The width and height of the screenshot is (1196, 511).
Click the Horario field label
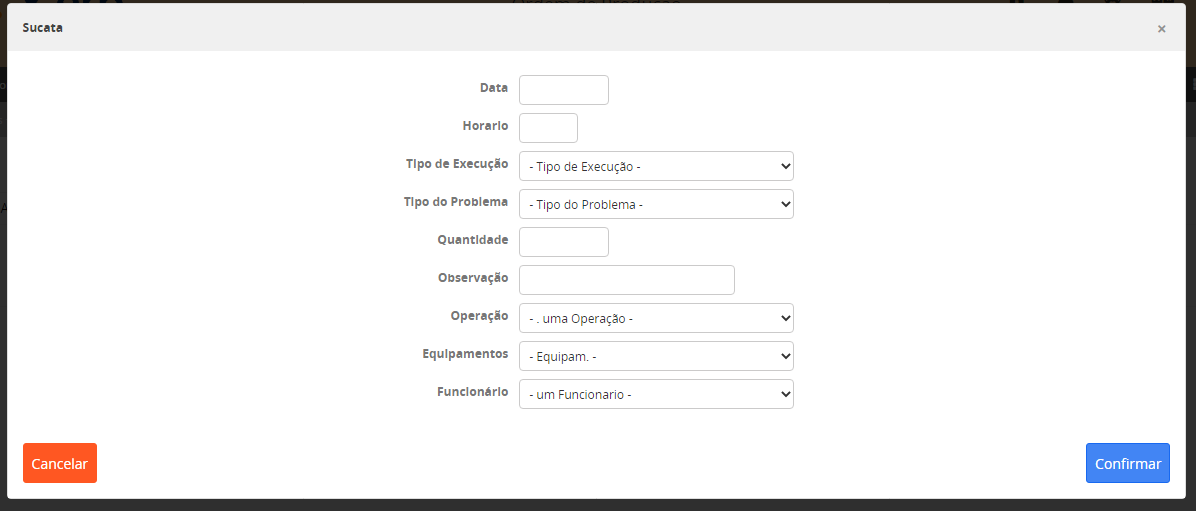click(485, 126)
